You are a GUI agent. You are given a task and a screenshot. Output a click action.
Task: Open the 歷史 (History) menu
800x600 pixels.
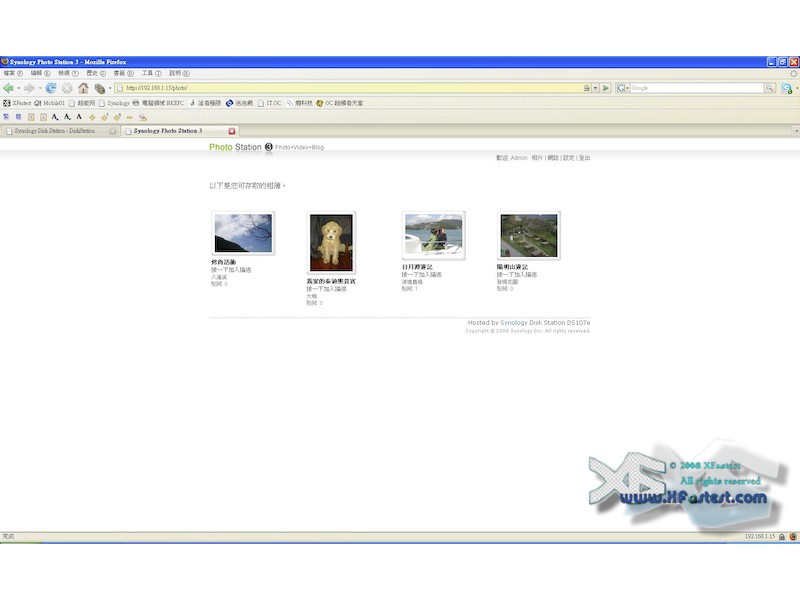pos(96,73)
